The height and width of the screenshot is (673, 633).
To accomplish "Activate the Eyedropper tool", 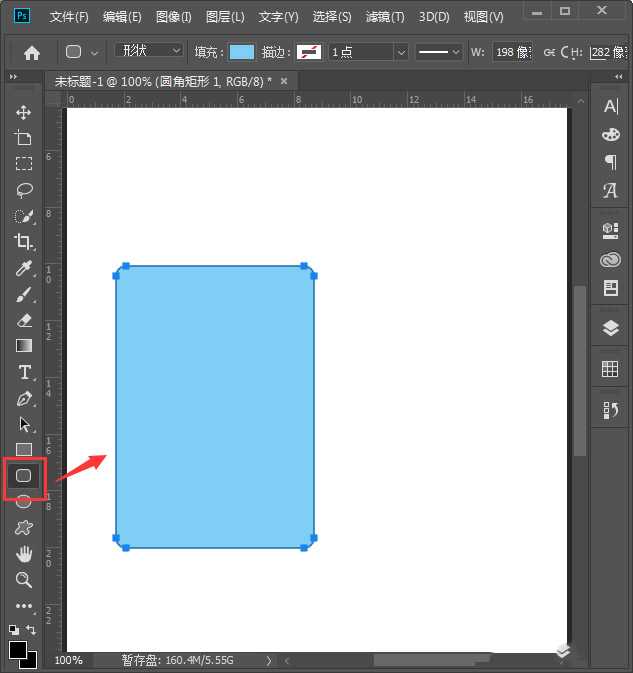I will (x=24, y=268).
